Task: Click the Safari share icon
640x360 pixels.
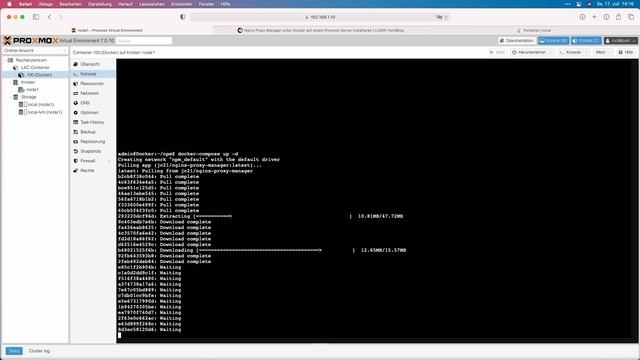Action: click(618, 17)
